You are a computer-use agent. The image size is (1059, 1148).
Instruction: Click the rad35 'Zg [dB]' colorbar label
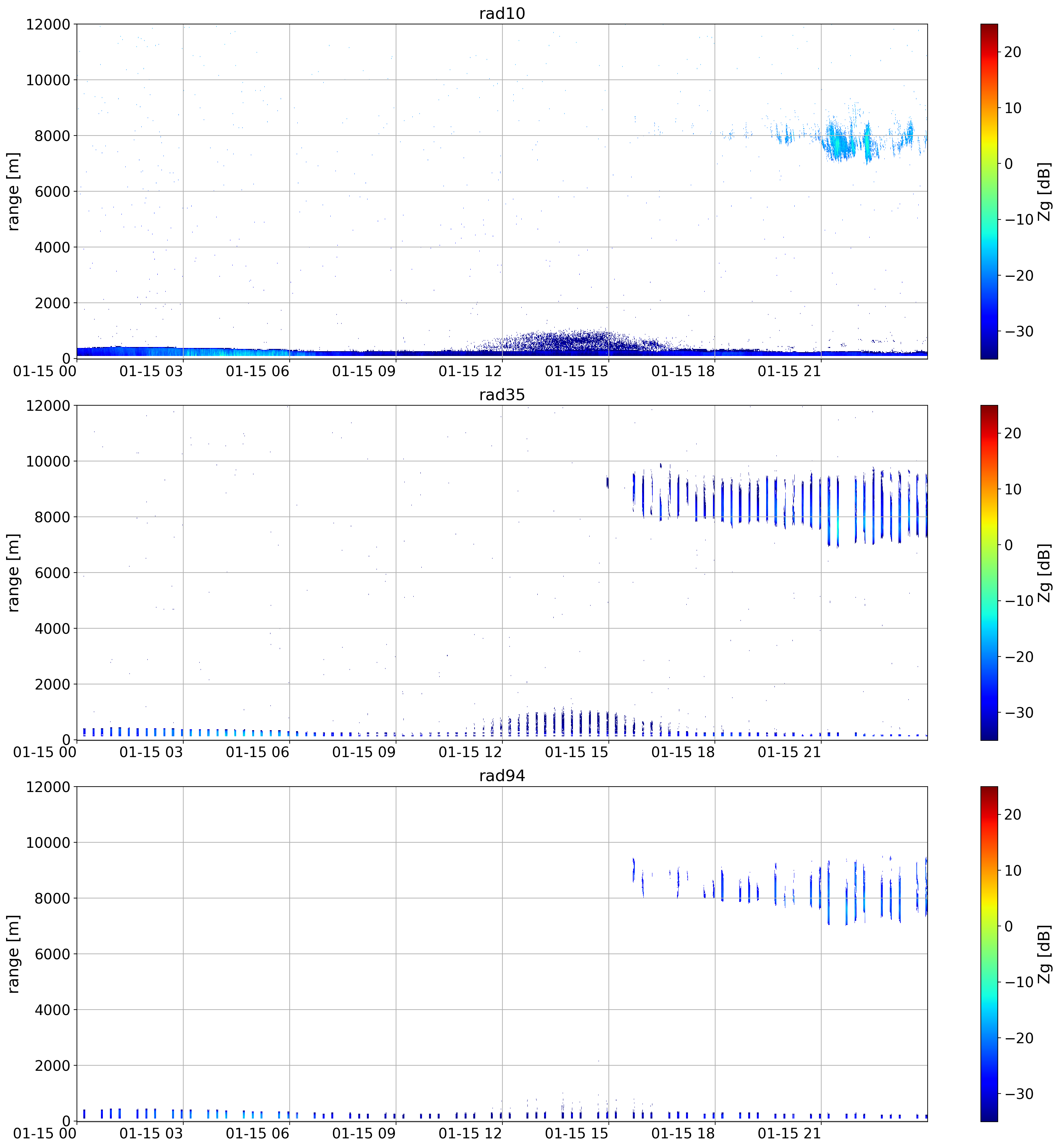[1045, 573]
